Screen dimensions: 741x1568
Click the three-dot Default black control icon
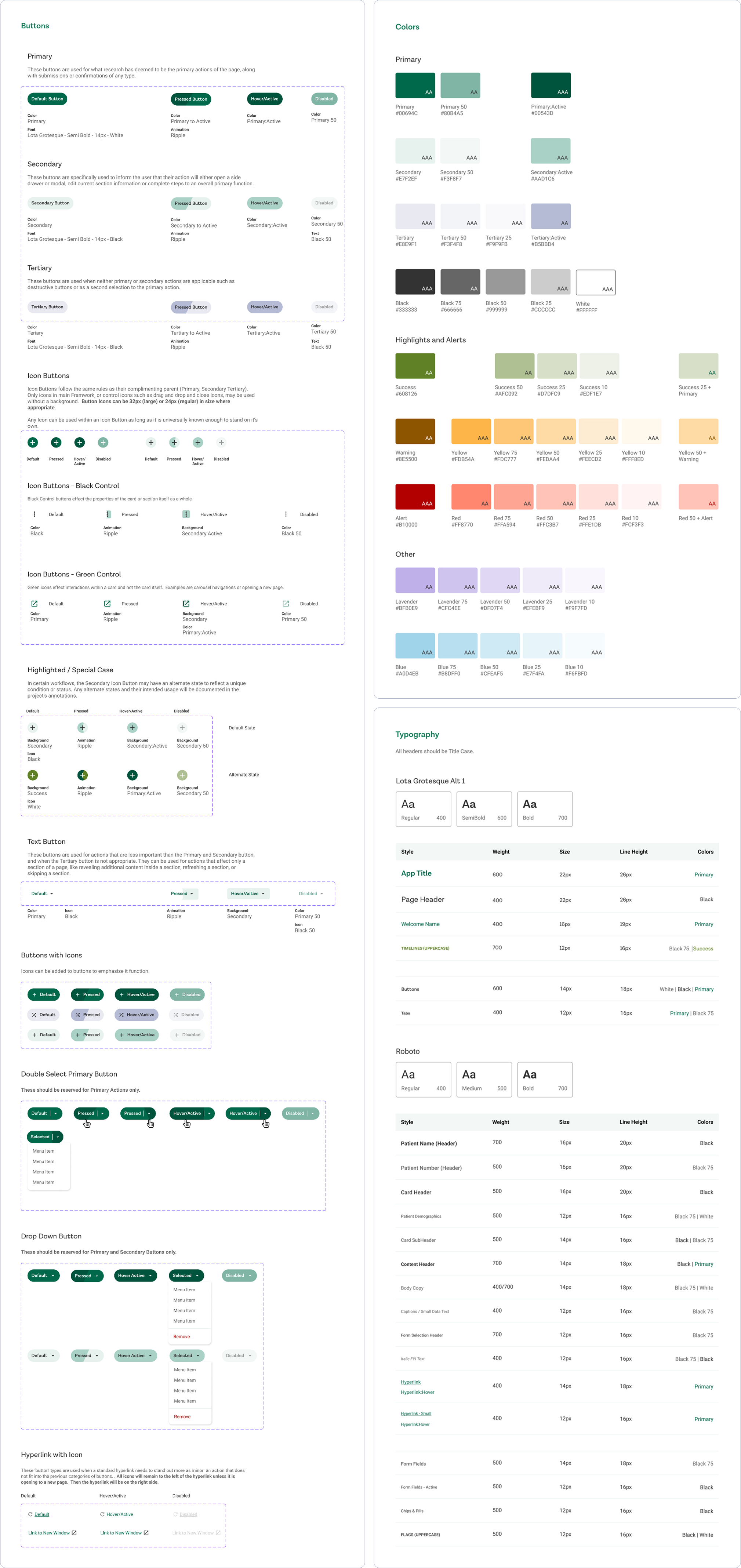(34, 514)
